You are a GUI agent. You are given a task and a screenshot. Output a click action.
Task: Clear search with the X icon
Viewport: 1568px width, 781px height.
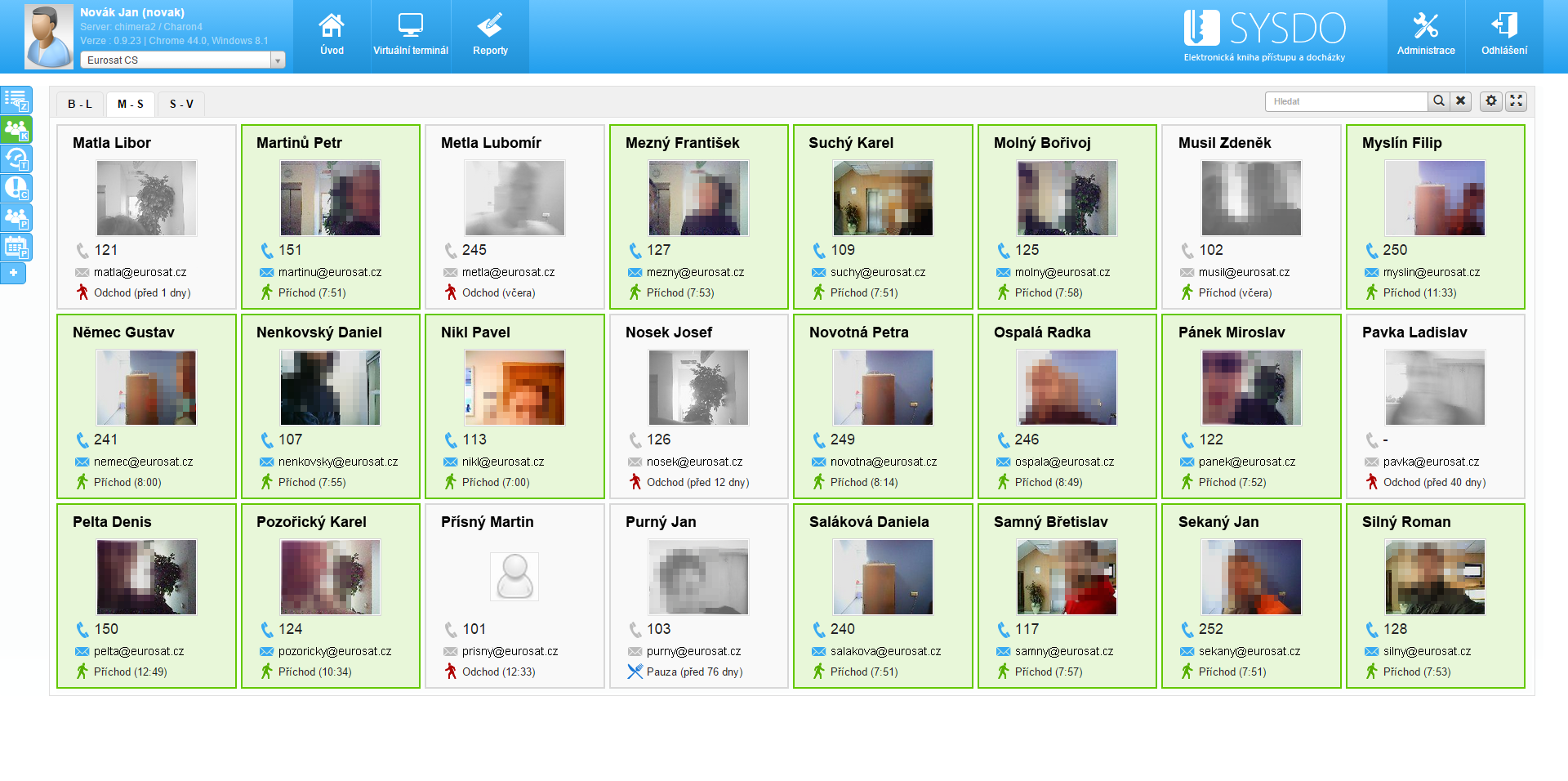[x=1461, y=100]
